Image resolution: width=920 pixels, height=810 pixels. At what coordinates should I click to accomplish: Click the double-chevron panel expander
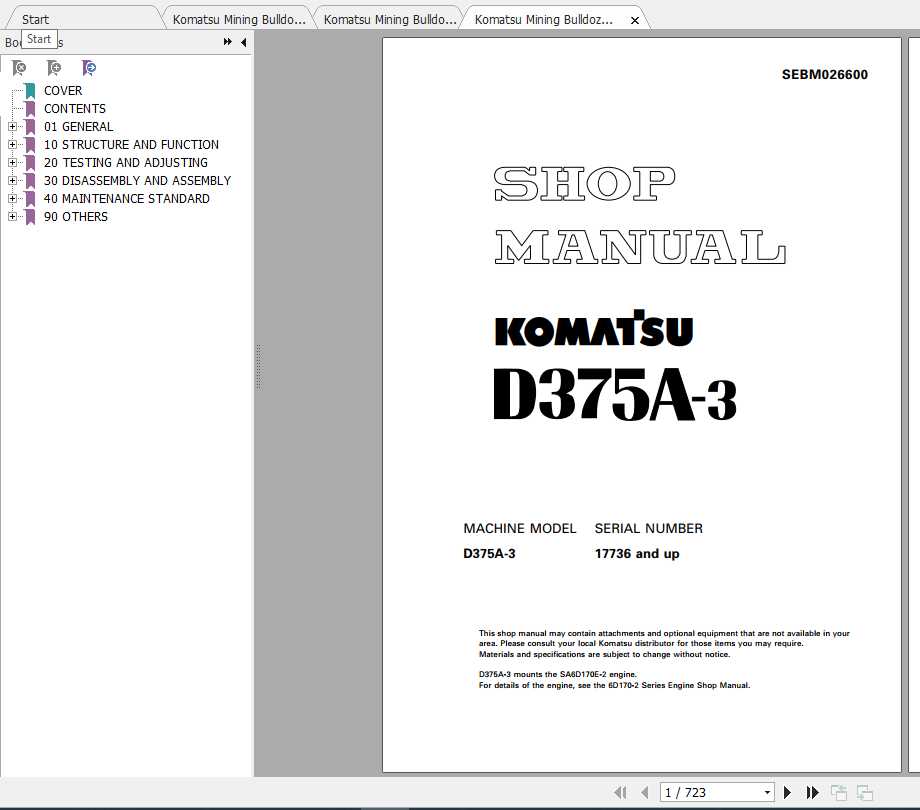pos(227,42)
